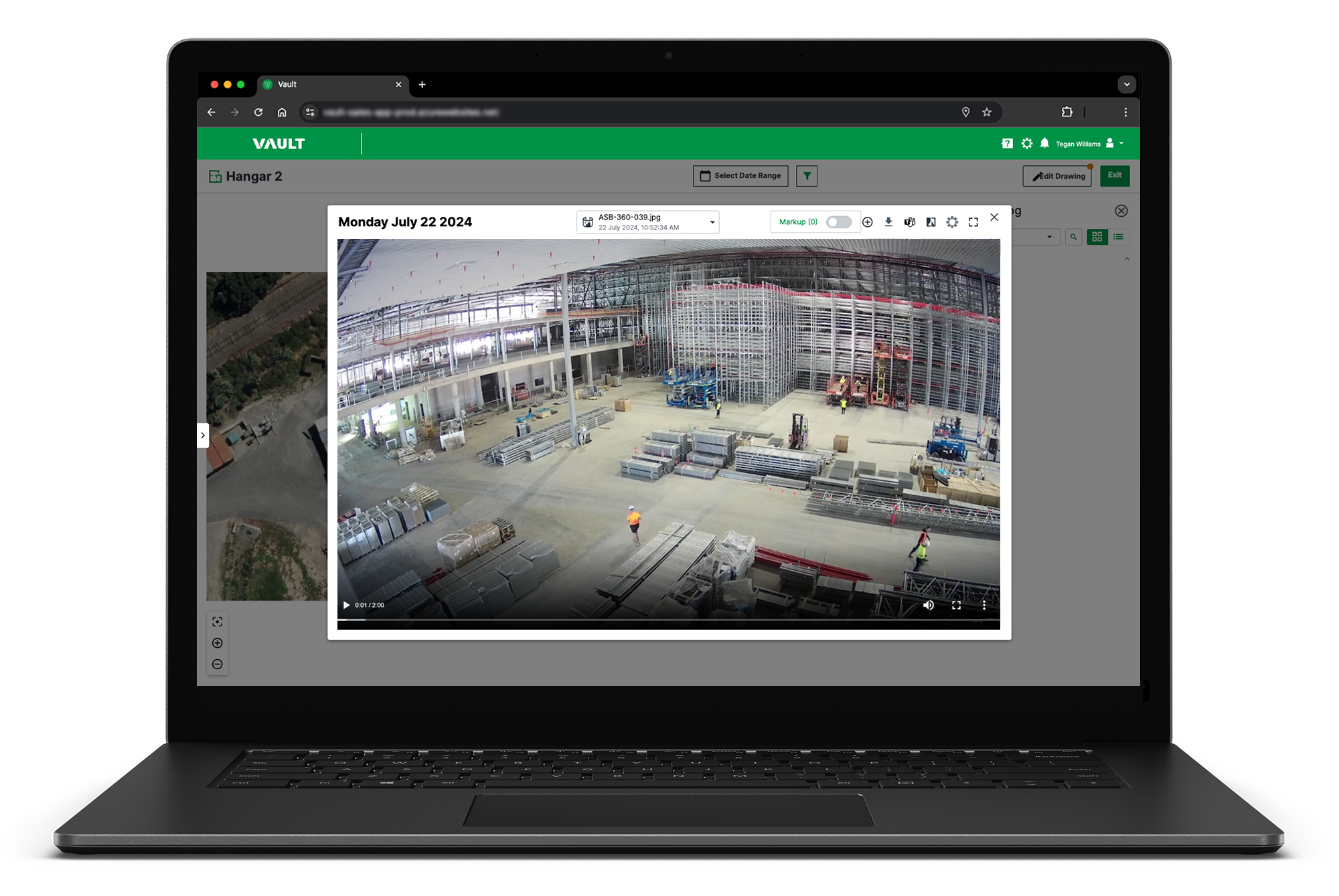Play the hangar video
The height and width of the screenshot is (896, 1339).
point(346,605)
